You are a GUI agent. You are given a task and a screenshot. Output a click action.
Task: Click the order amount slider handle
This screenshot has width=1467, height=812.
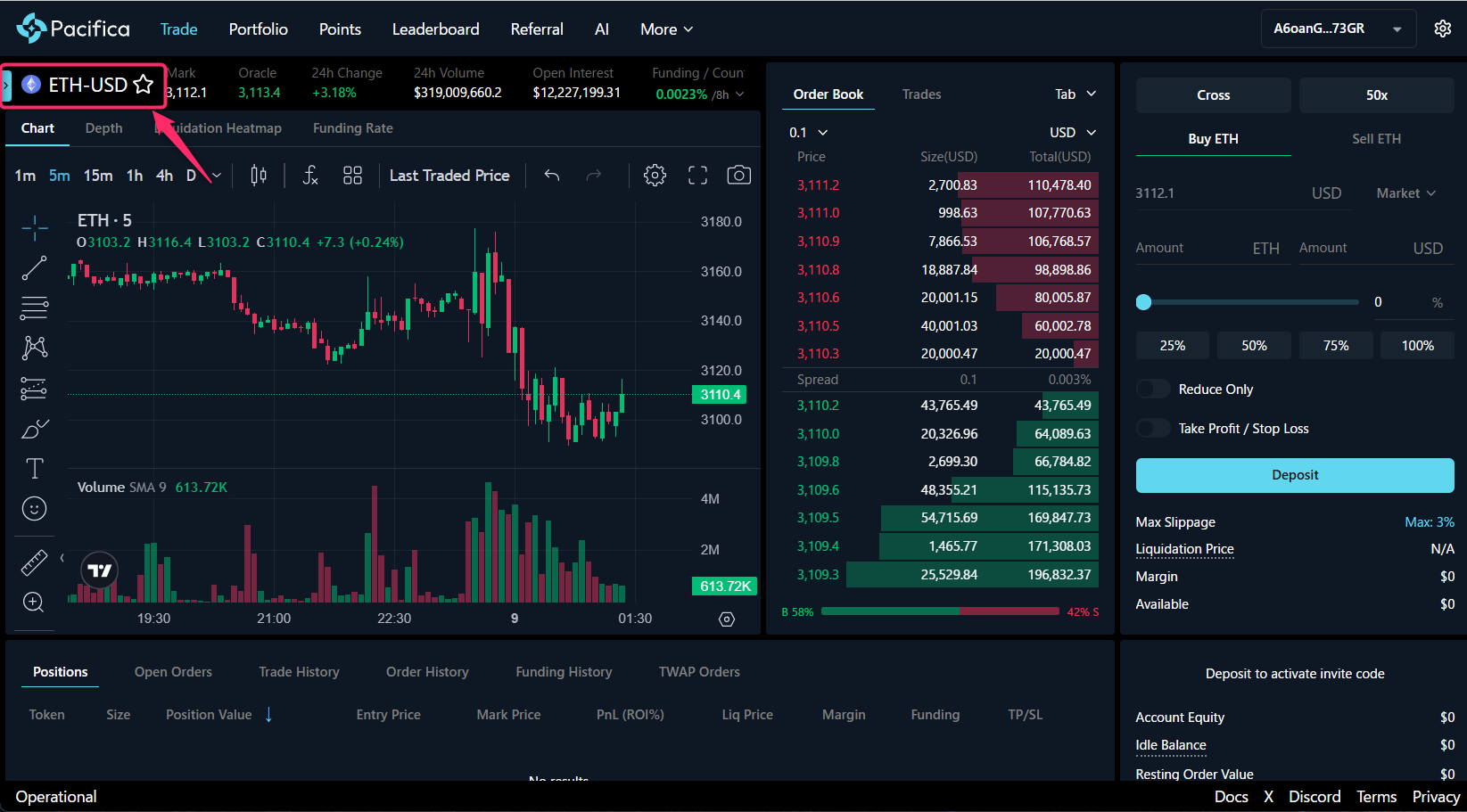tap(1143, 302)
